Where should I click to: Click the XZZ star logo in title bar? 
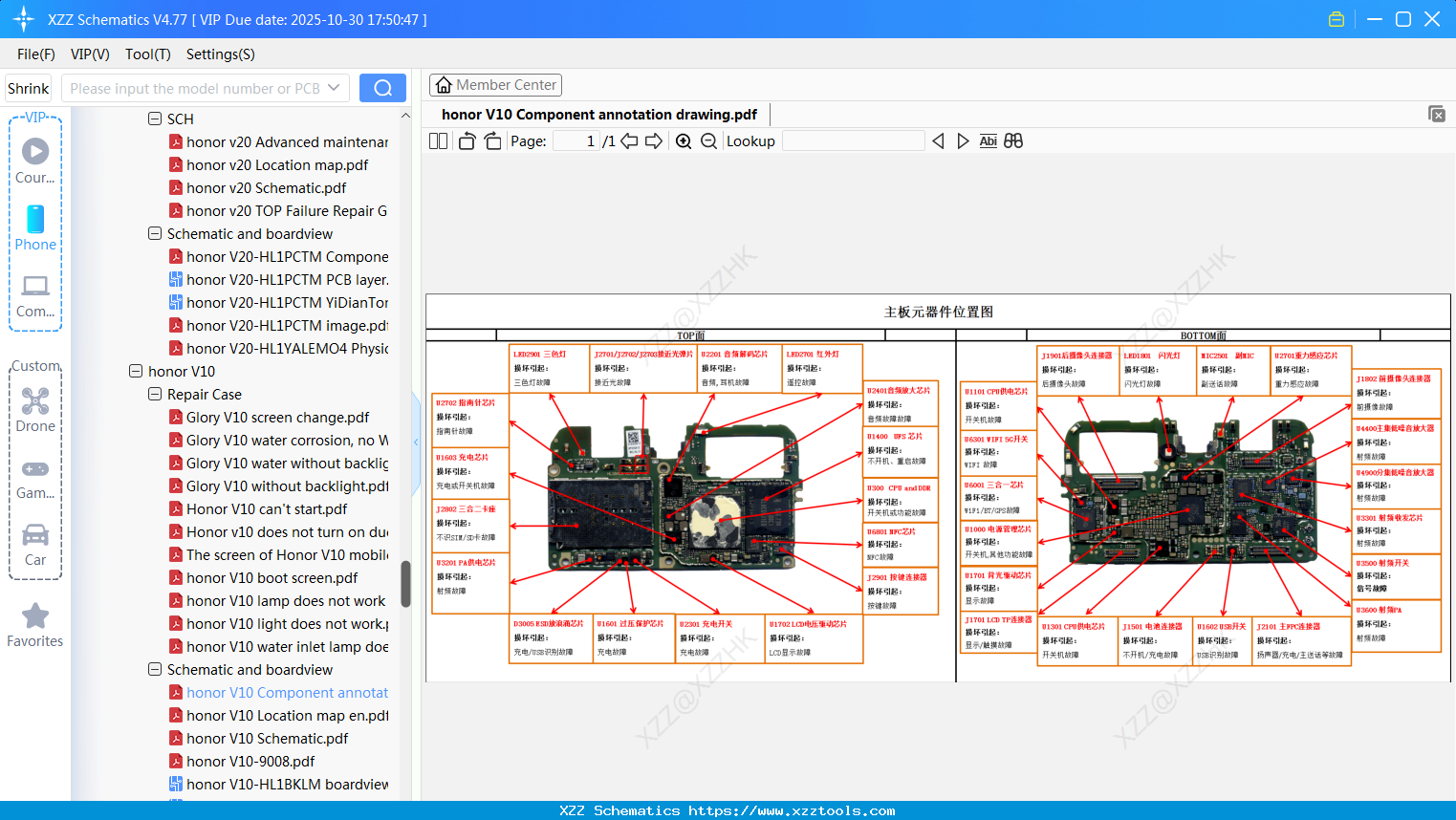click(x=24, y=19)
